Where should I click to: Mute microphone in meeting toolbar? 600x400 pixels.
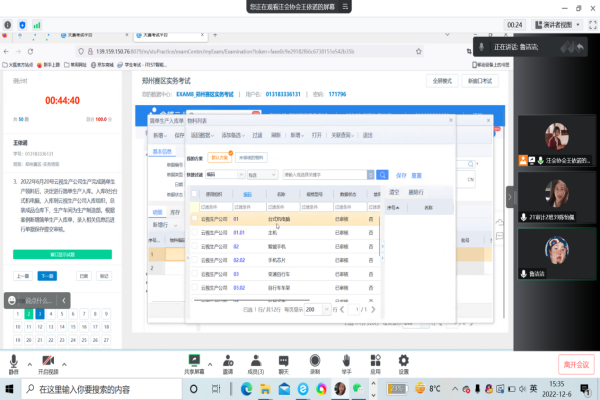click(14, 360)
